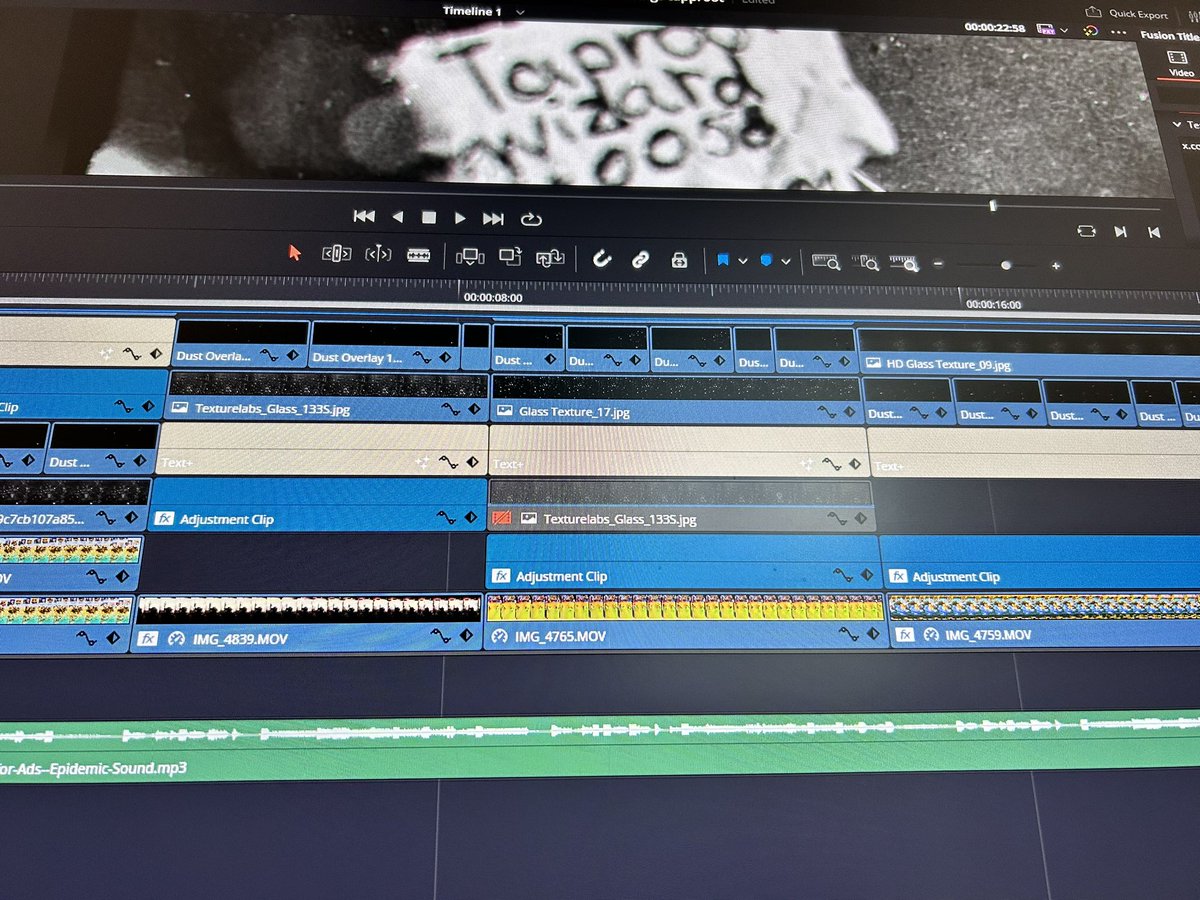1200x900 pixels.
Task: Click the timeline zoom slider handle
Action: (1006, 265)
